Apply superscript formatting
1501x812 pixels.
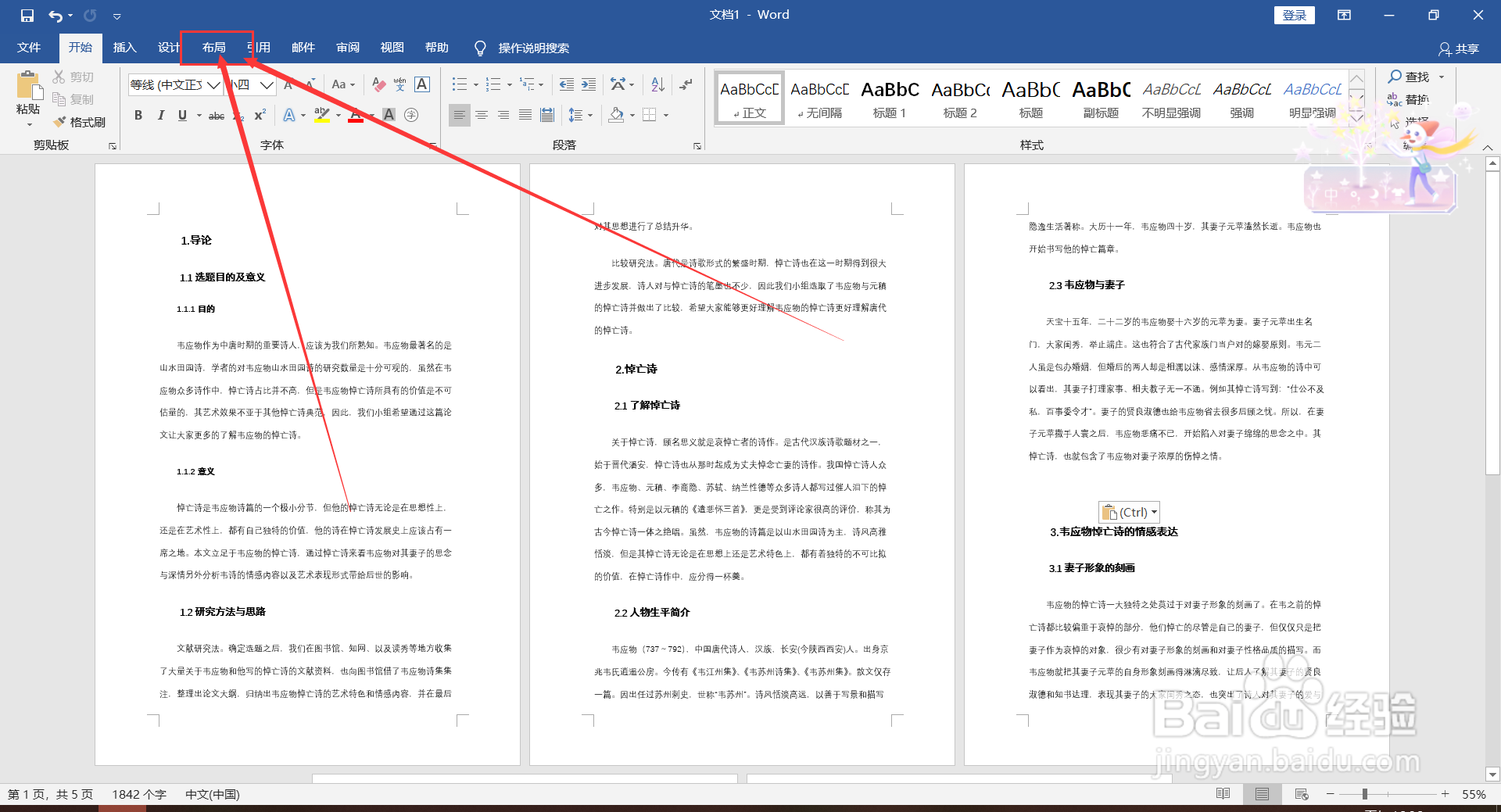coord(259,115)
